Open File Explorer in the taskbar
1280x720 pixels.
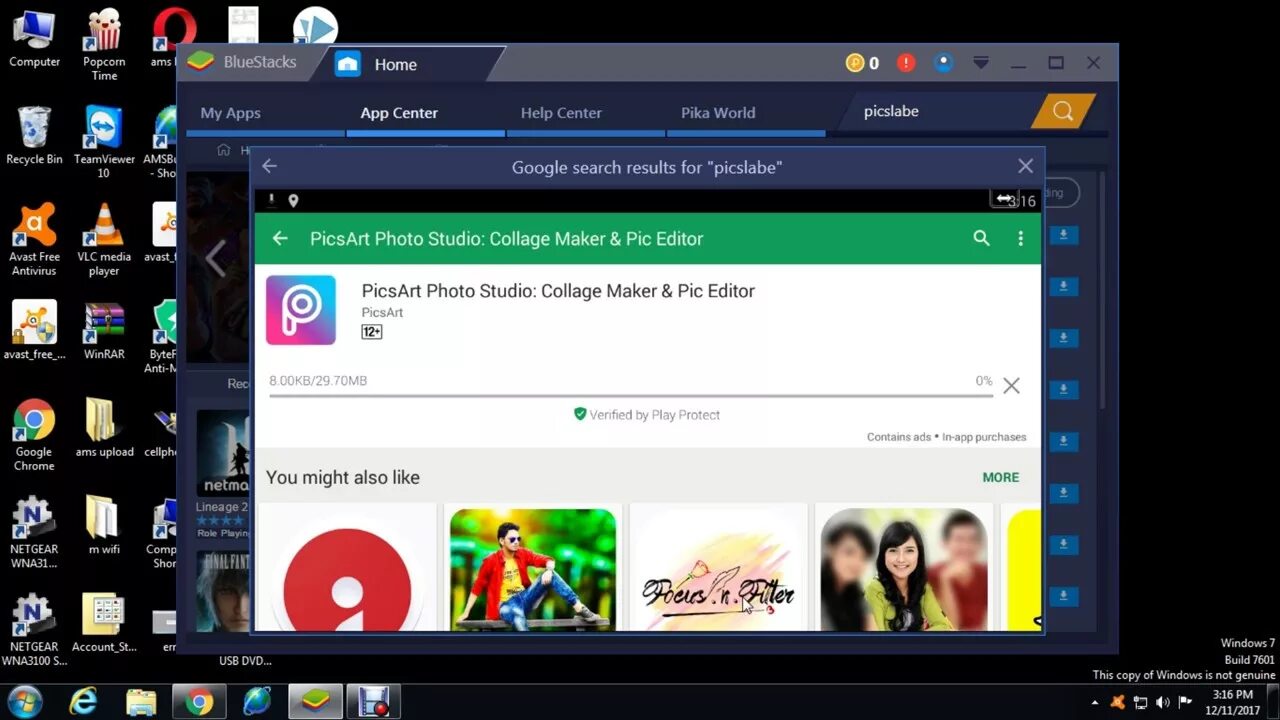(x=141, y=701)
